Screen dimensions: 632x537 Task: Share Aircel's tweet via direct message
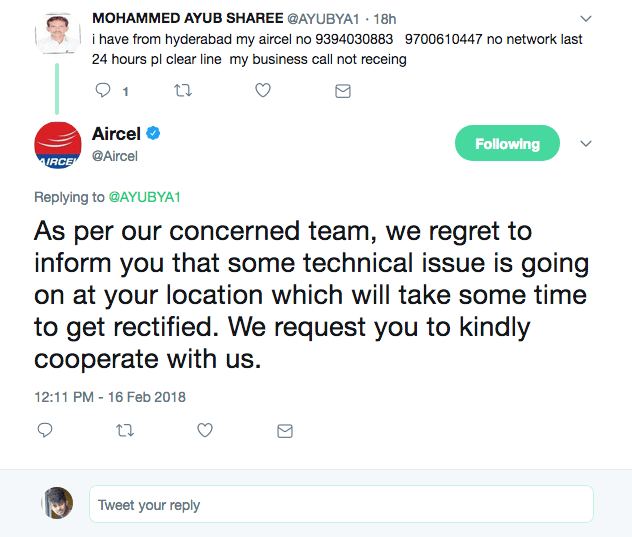[285, 431]
